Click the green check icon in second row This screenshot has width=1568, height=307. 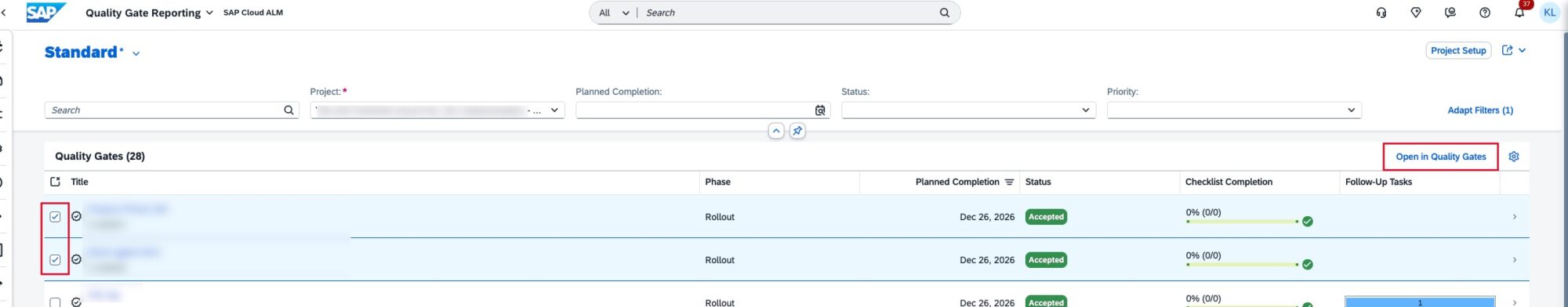tap(1307, 265)
